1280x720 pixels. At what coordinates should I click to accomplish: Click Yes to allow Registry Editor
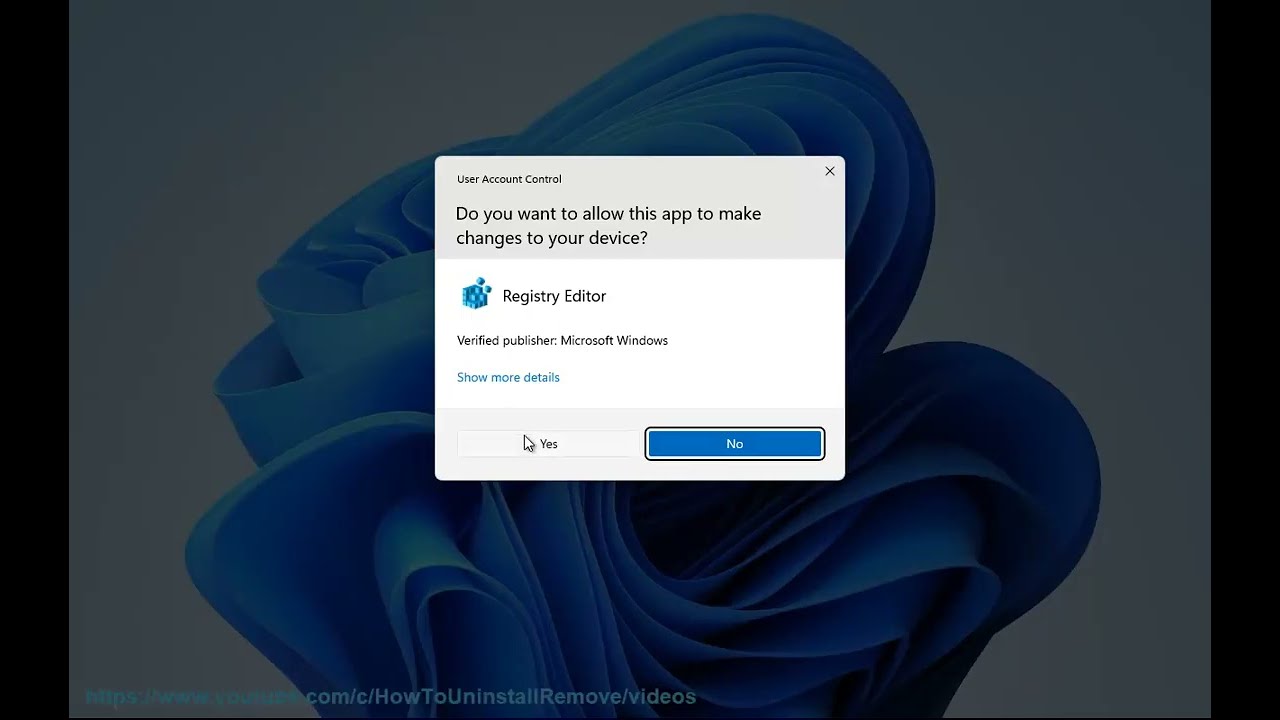pos(547,444)
